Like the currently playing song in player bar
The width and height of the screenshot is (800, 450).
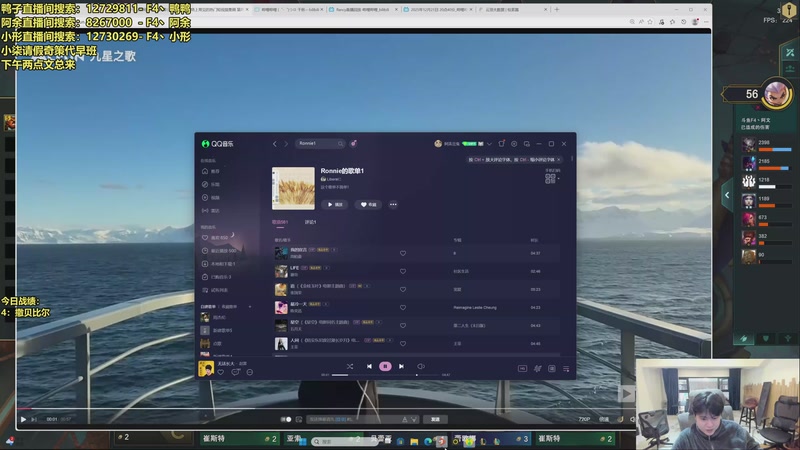221,372
